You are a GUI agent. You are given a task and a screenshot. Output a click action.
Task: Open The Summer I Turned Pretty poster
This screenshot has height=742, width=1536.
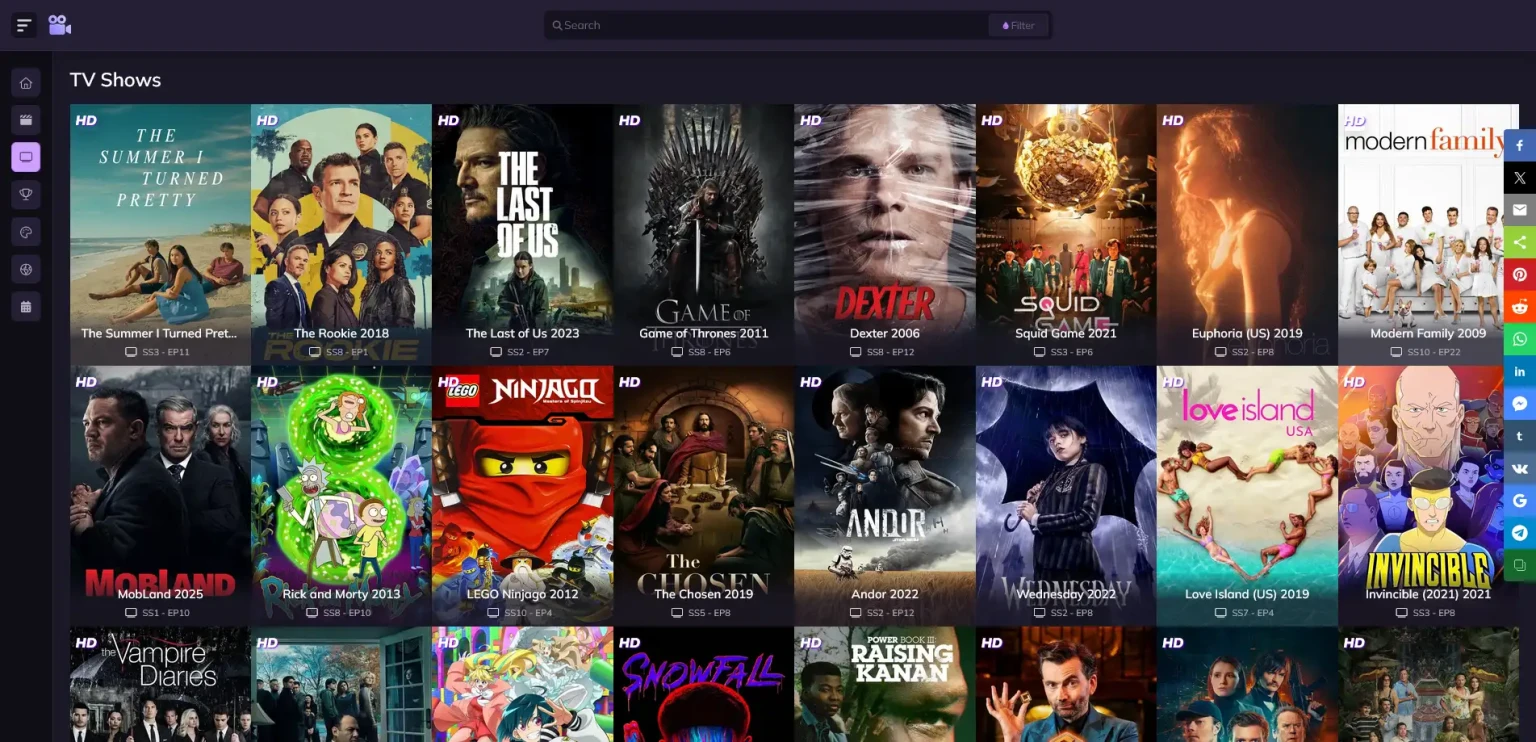coord(160,234)
